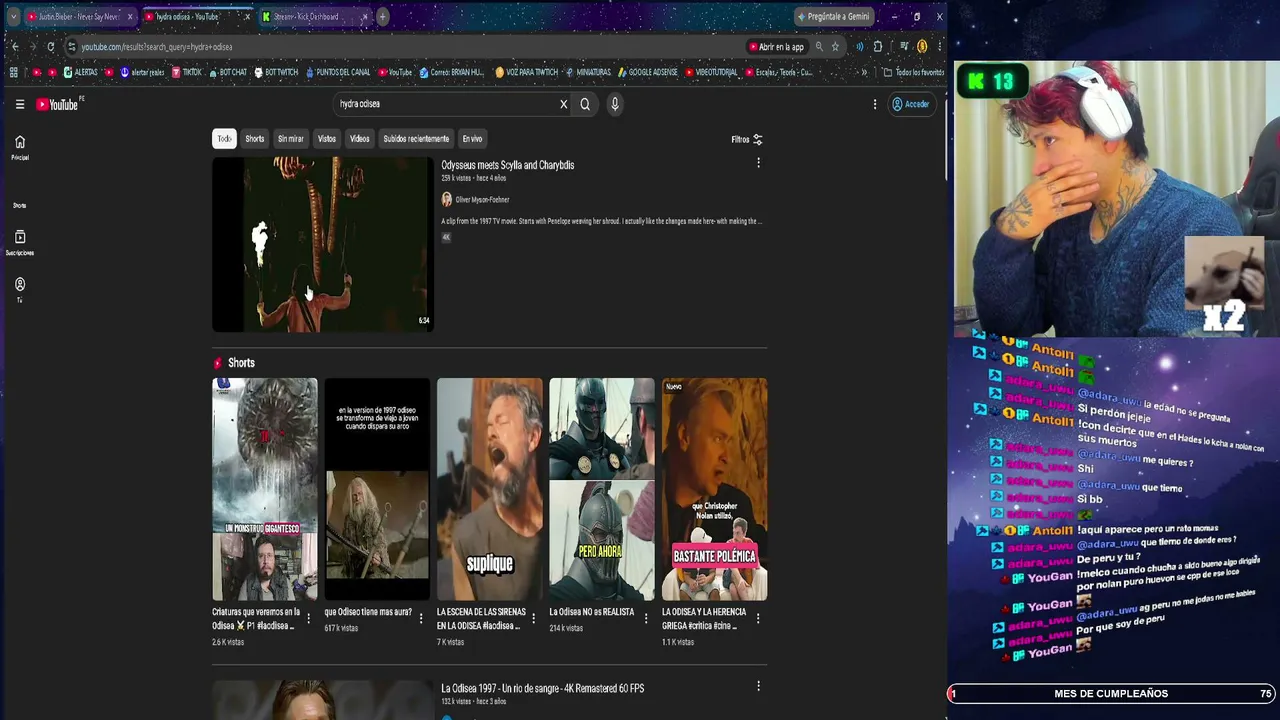1280x720 pixels.
Task: Select the Shorts filter chip
Action: [x=255, y=139]
